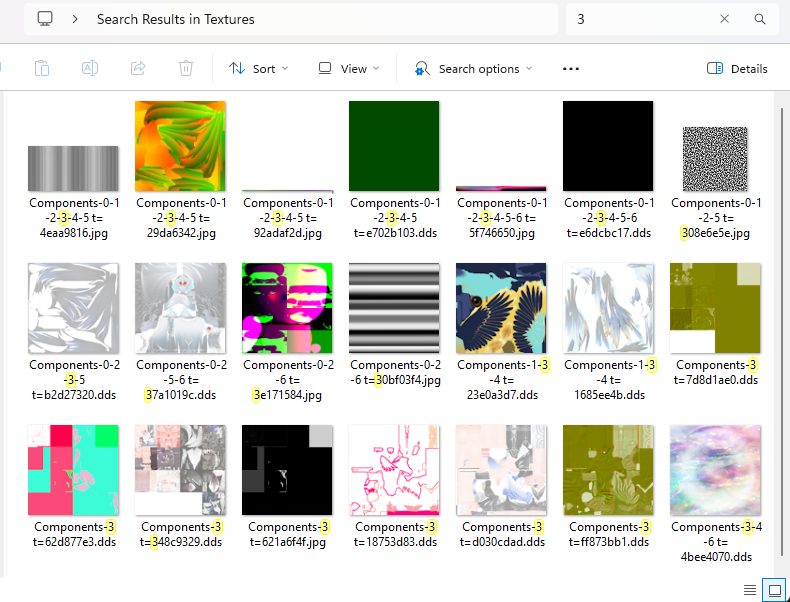Select black-white stripes thumbnail 30bf03f4.jpg
Viewport: 790px width, 602px height.
[x=394, y=308]
